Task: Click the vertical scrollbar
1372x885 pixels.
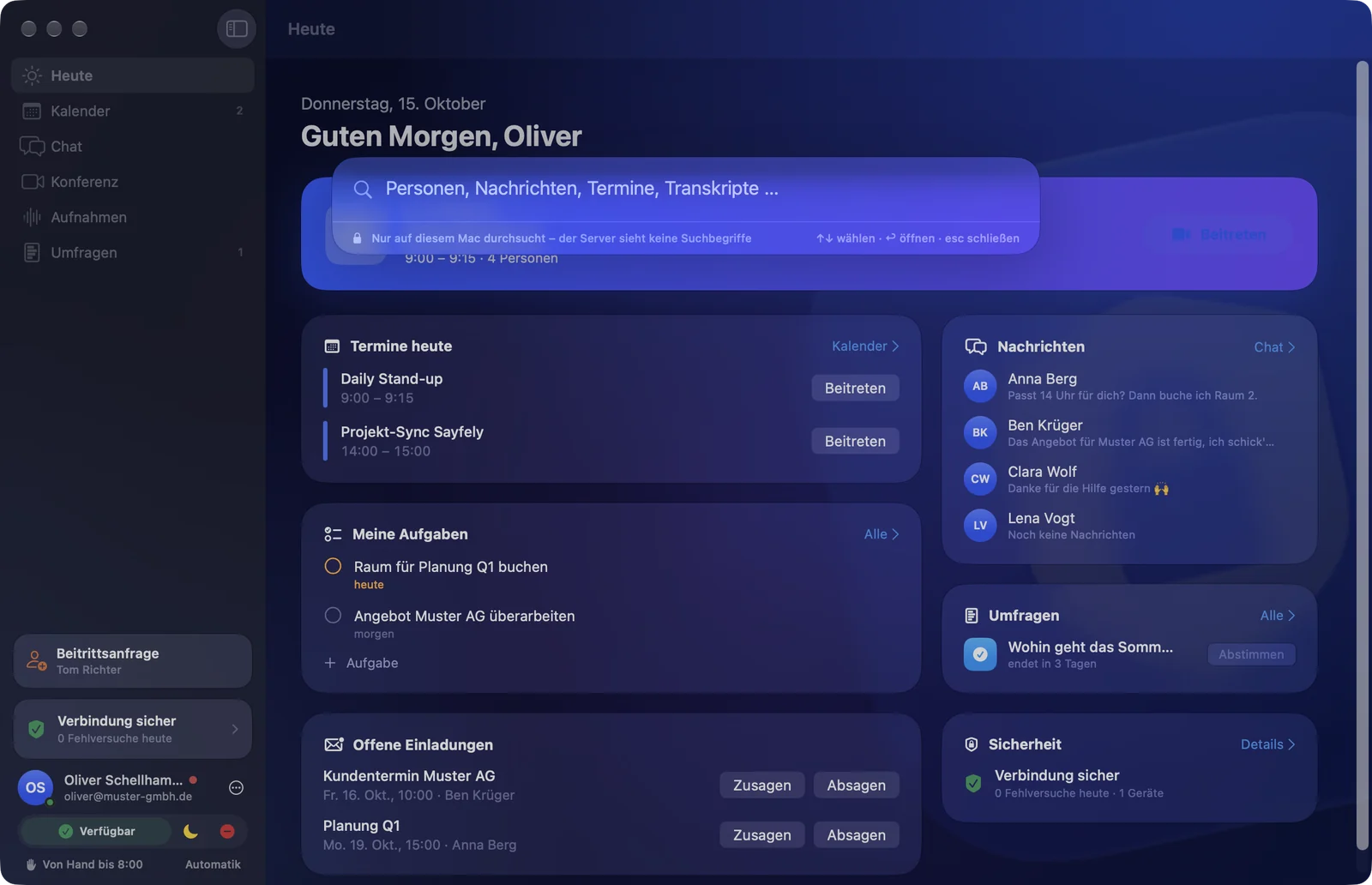Action: click(x=1362, y=455)
